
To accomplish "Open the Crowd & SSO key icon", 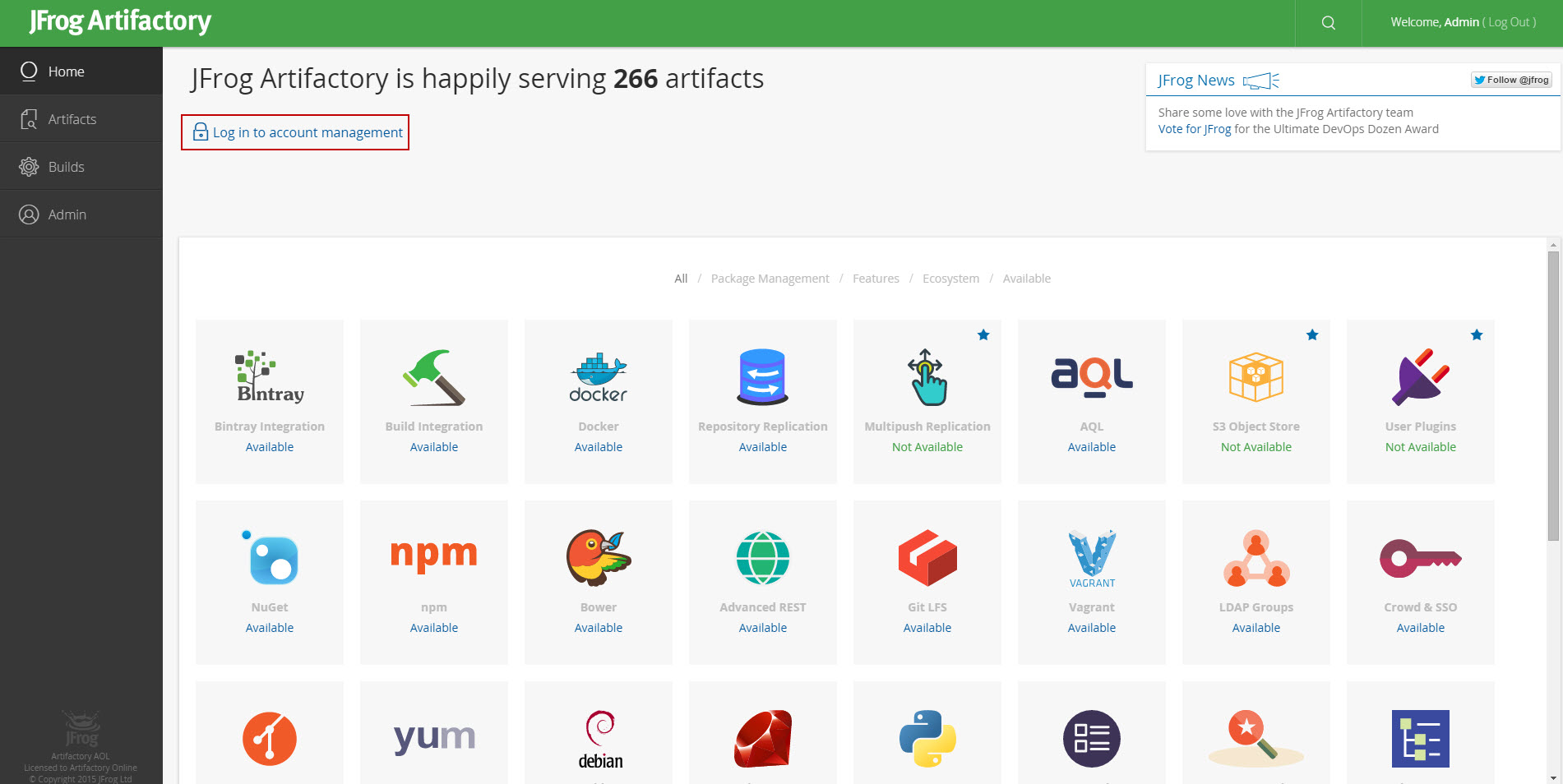I will click(x=1420, y=559).
